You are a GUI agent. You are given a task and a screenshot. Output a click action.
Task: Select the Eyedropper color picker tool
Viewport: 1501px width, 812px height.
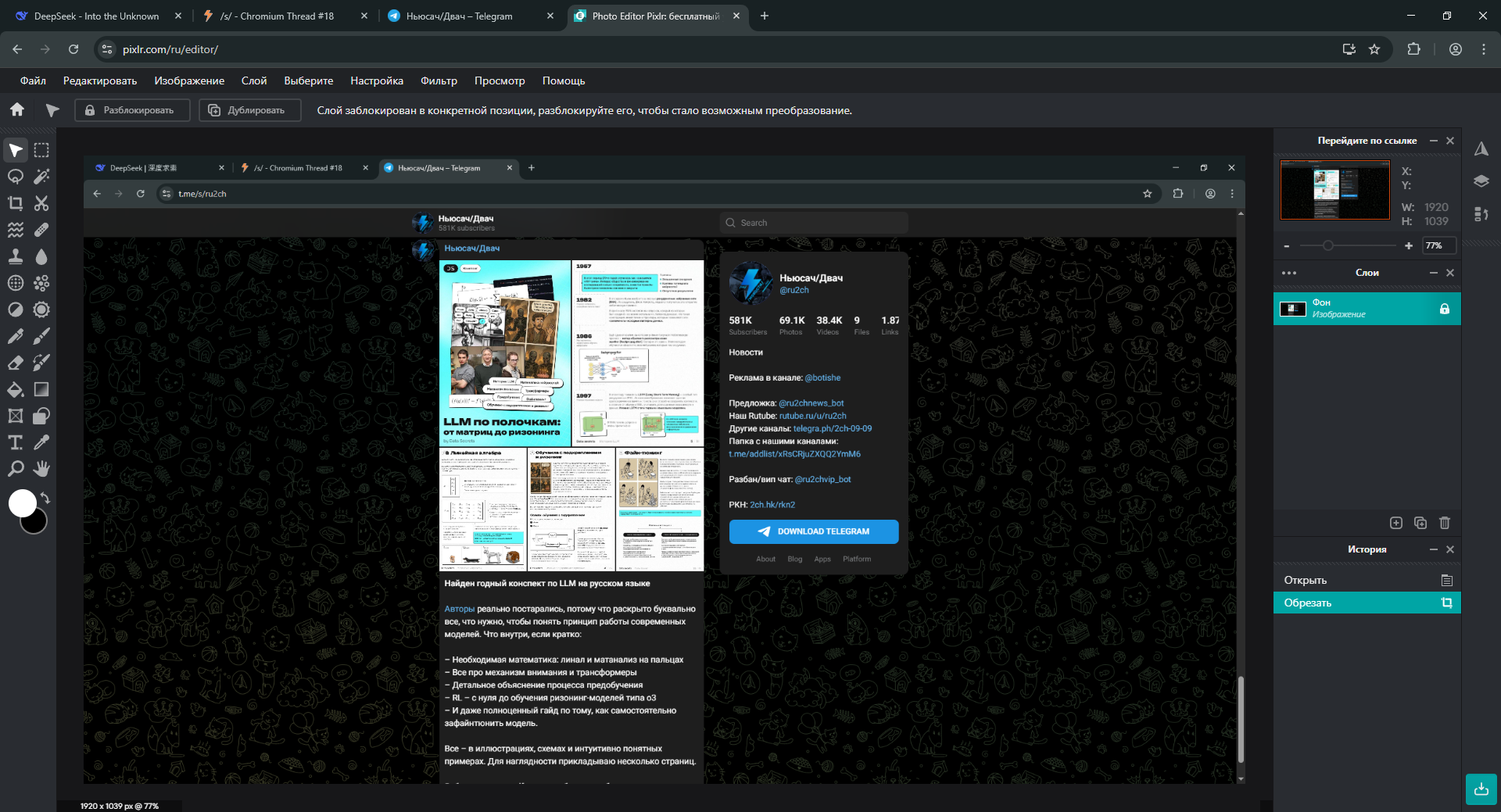41,442
